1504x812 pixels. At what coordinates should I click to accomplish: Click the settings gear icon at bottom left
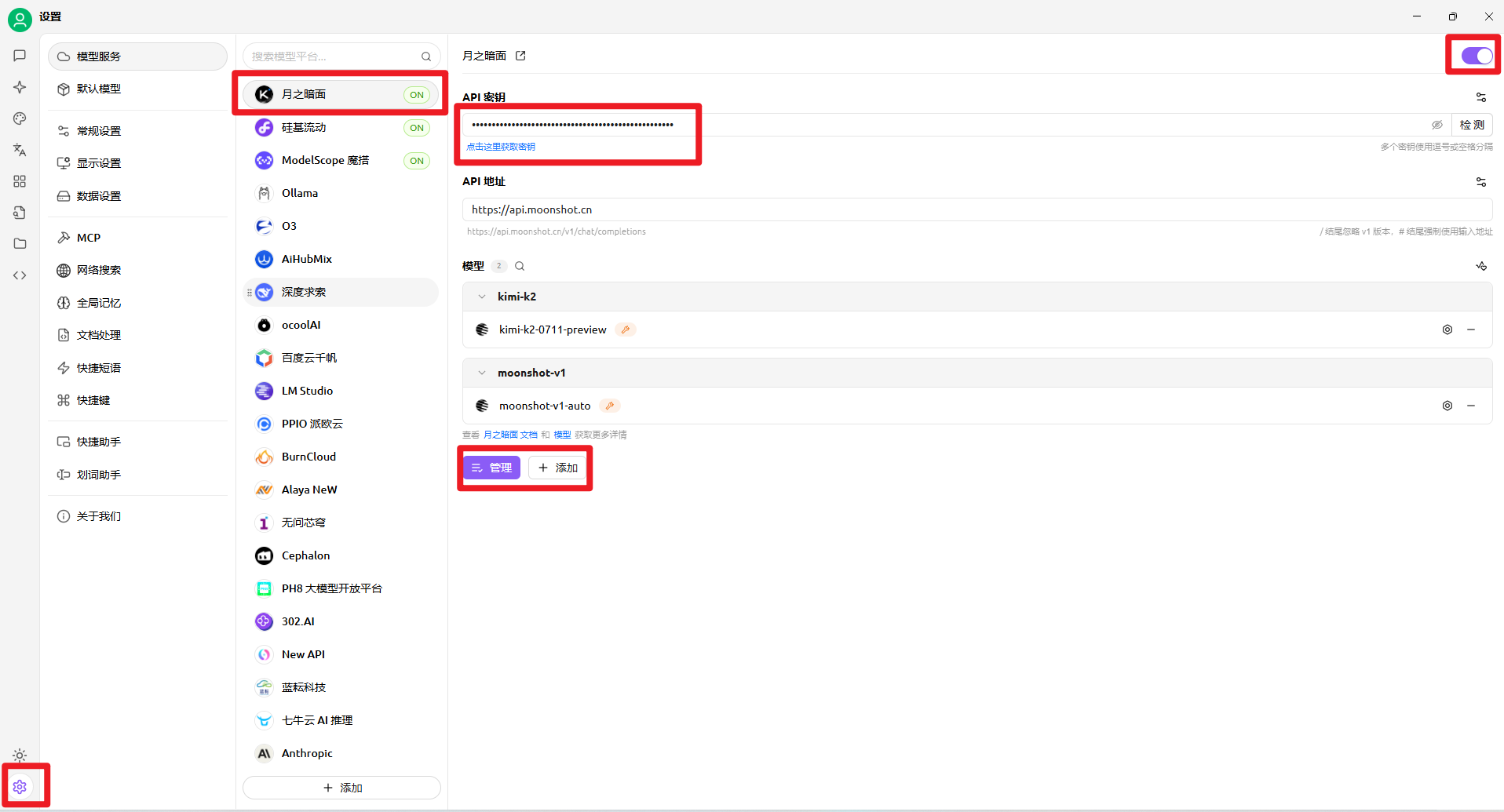[x=20, y=786]
